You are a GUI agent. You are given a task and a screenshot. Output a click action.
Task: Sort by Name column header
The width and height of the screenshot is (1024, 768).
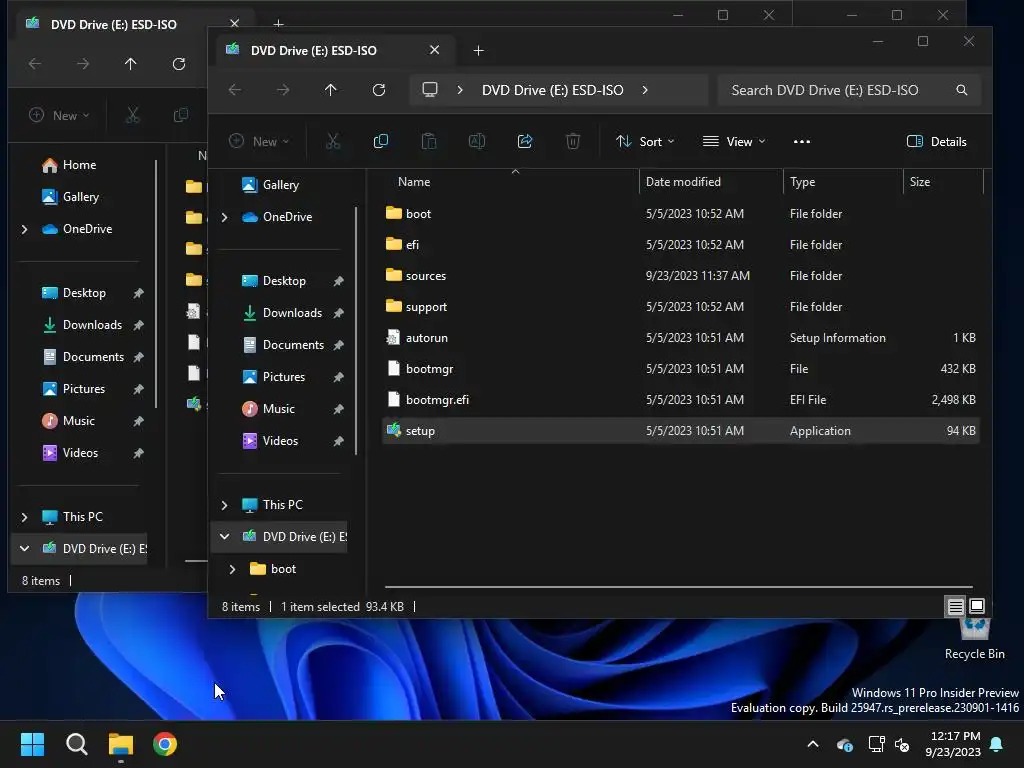click(x=414, y=182)
